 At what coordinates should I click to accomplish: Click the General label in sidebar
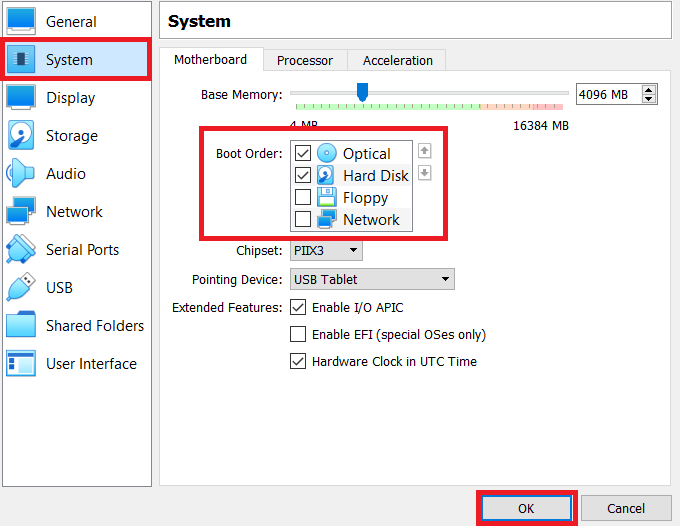71,22
